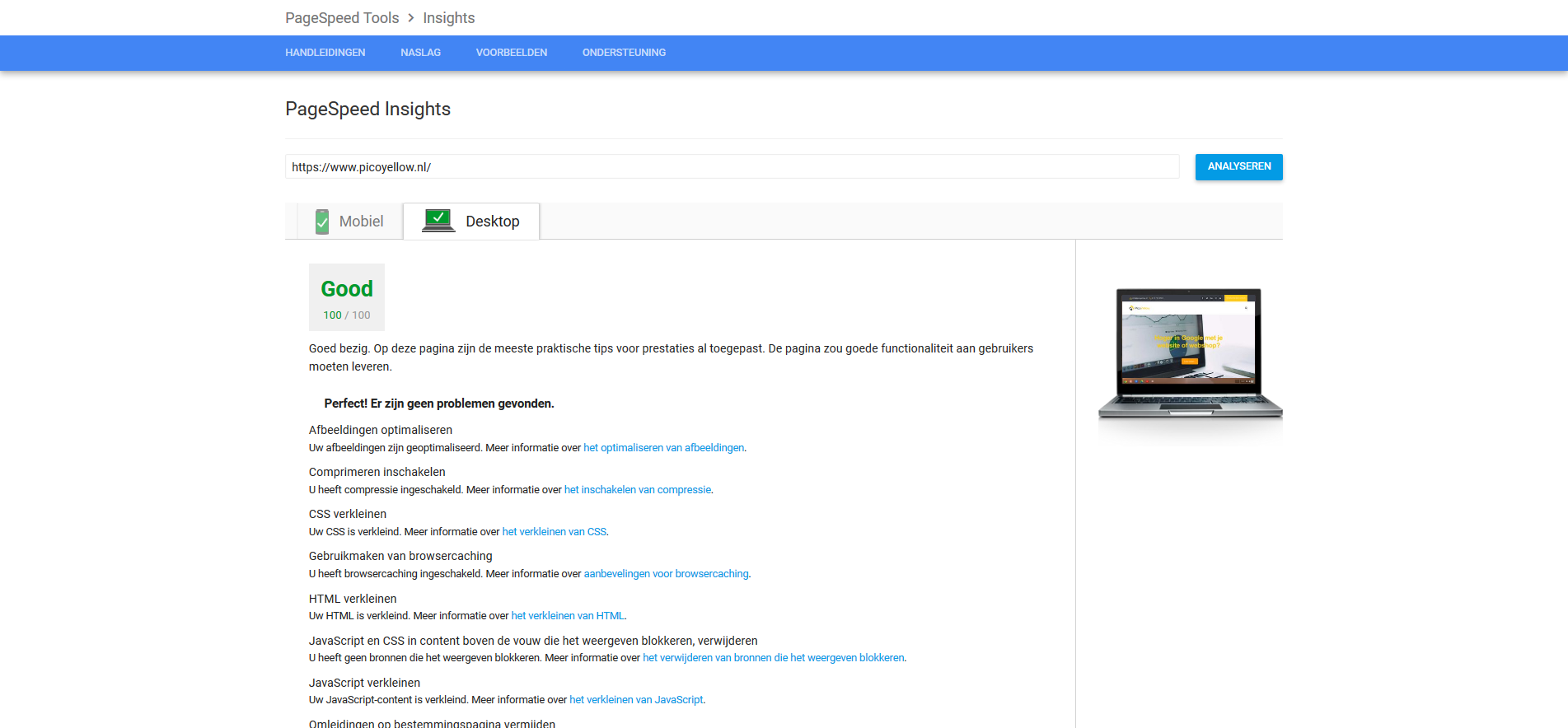This screenshot has width=1568, height=728.
Task: Click the breadcrumb chevron after PageSpeed Tools
Action: (411, 18)
